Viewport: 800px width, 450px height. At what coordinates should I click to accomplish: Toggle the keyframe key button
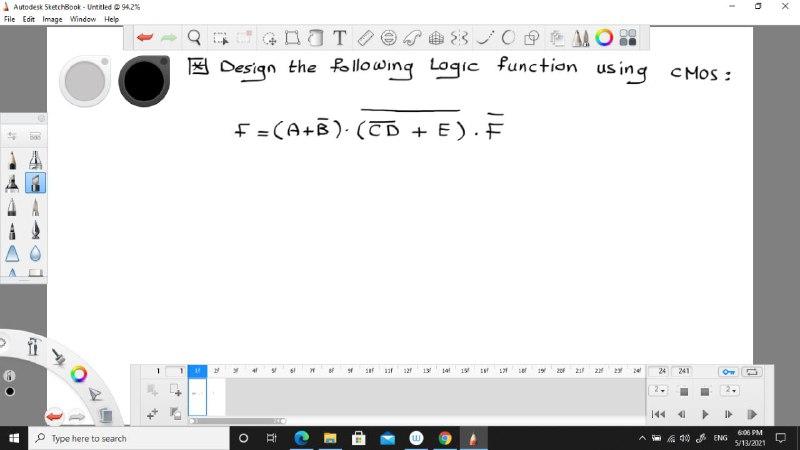tap(729, 372)
